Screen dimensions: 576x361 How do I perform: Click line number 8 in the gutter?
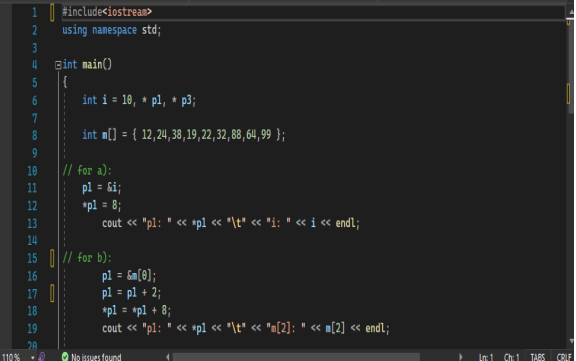(35, 136)
